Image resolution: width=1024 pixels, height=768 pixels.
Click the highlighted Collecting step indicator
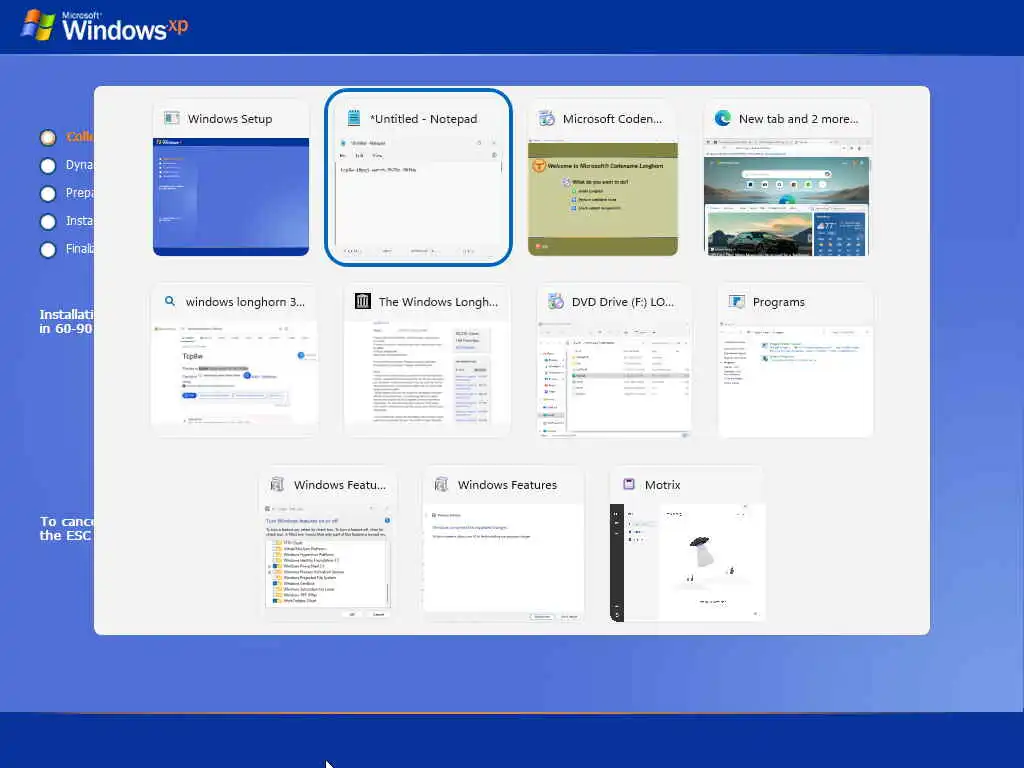click(x=48, y=137)
